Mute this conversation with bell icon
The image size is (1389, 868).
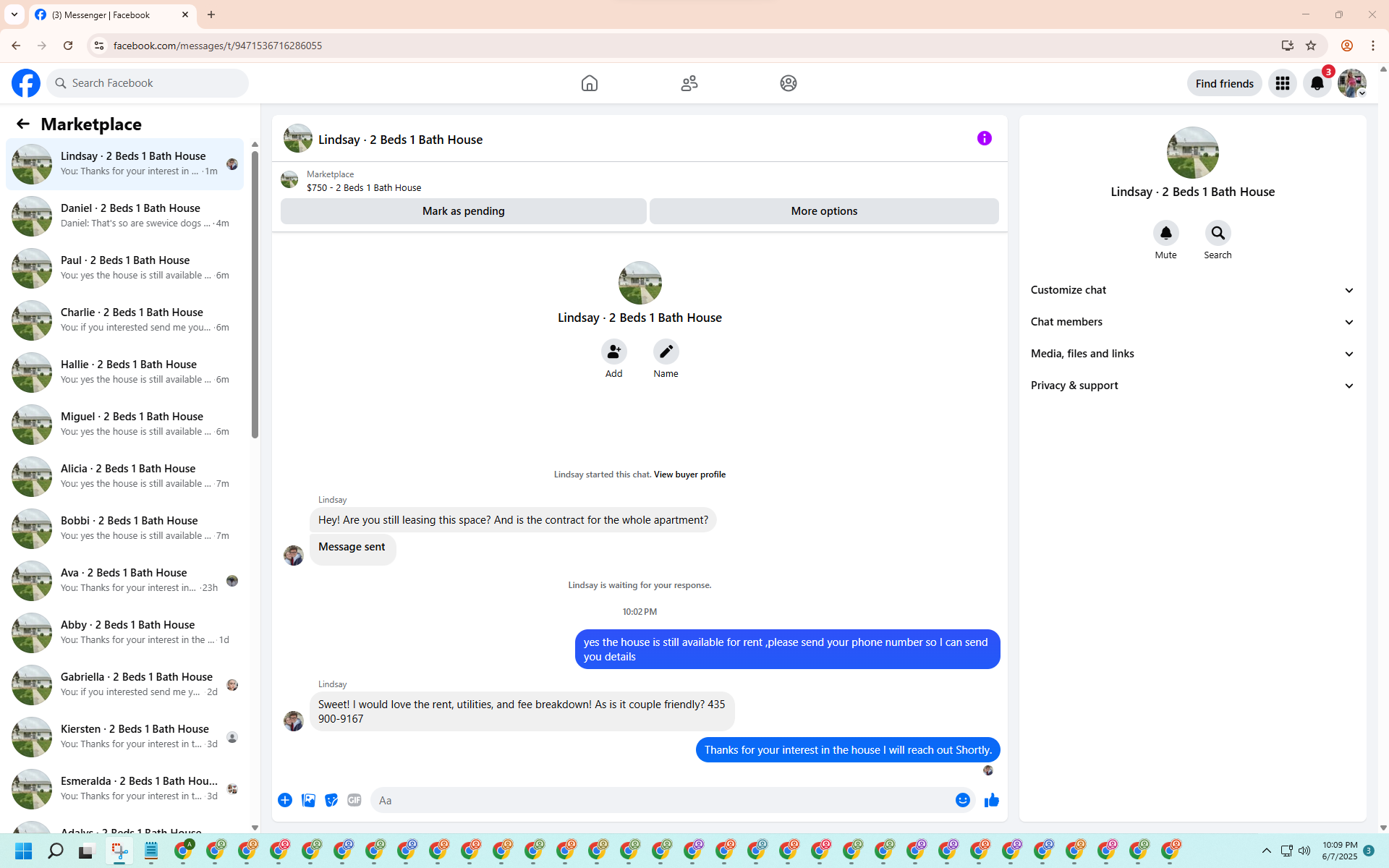tap(1165, 234)
